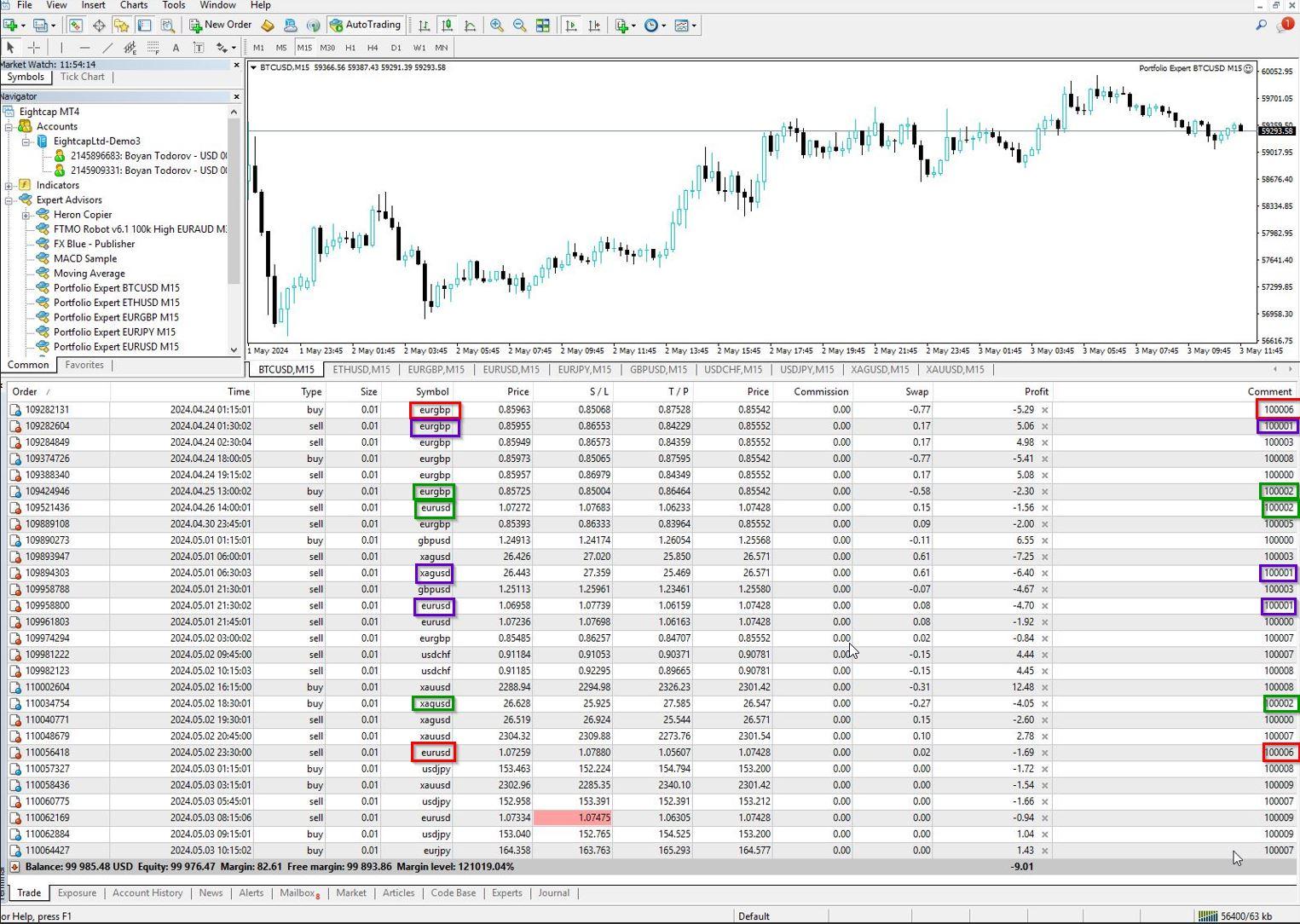Open the File menu
1300x924 pixels.
[25, 5]
